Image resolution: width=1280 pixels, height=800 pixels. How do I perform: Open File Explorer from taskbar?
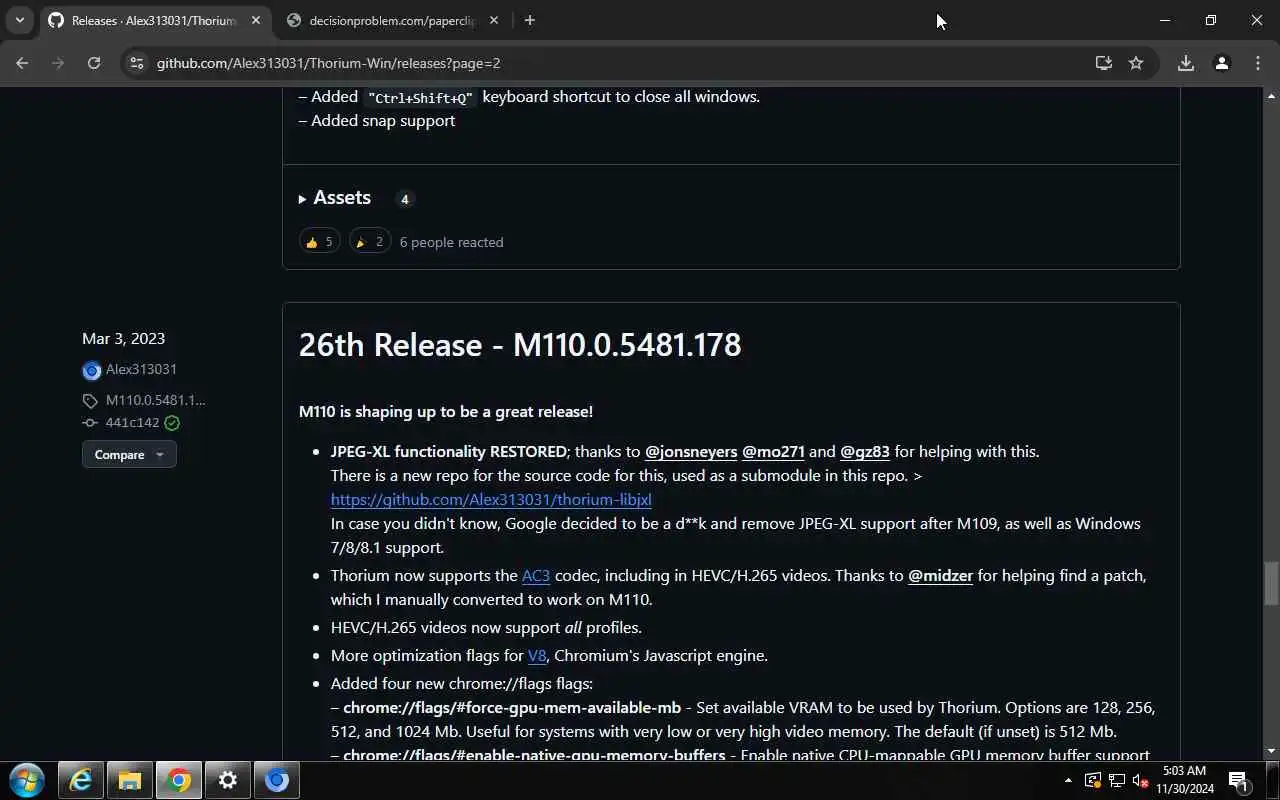pos(130,780)
